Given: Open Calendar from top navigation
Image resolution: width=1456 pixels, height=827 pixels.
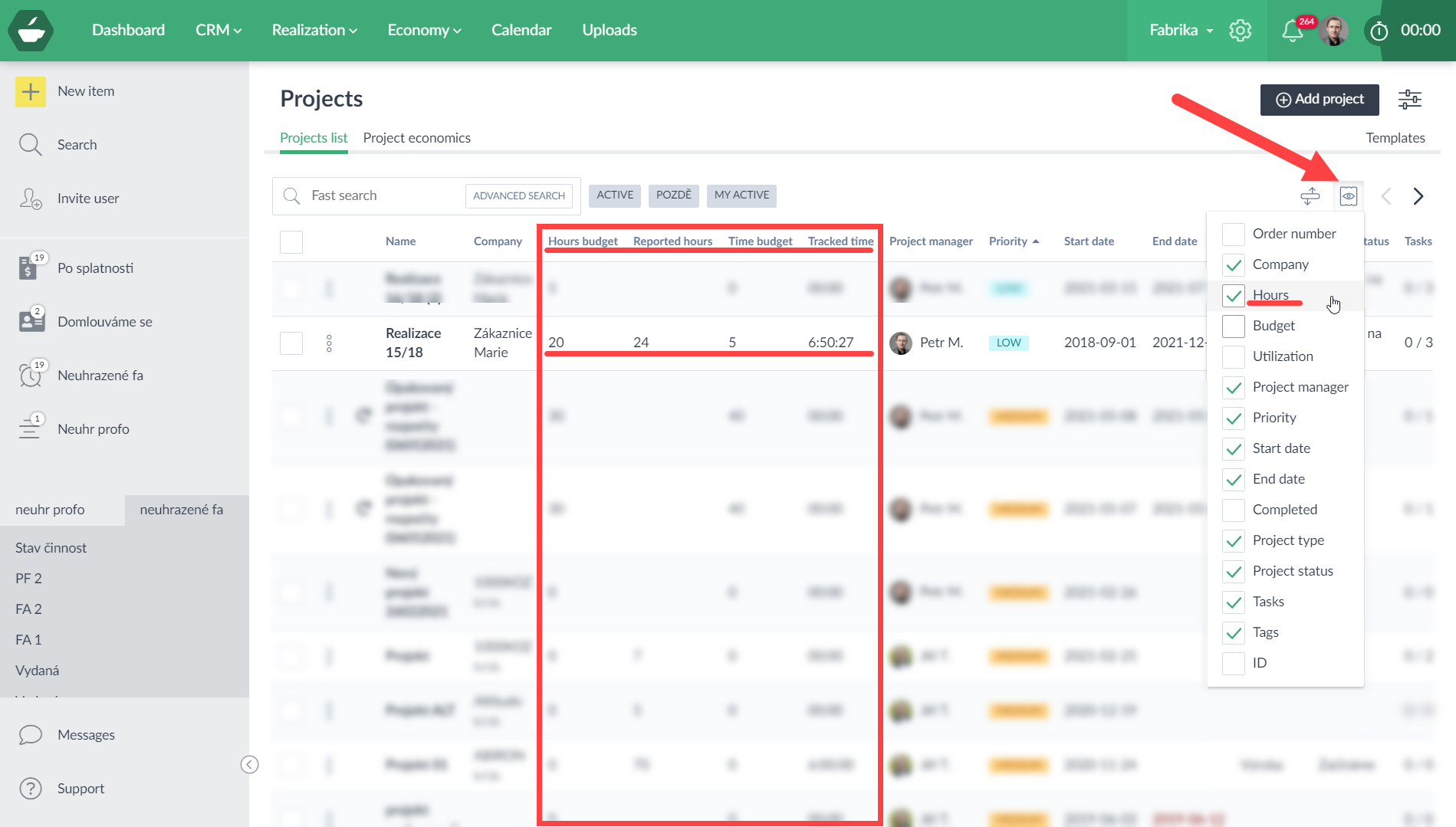Looking at the screenshot, I should click(x=521, y=31).
